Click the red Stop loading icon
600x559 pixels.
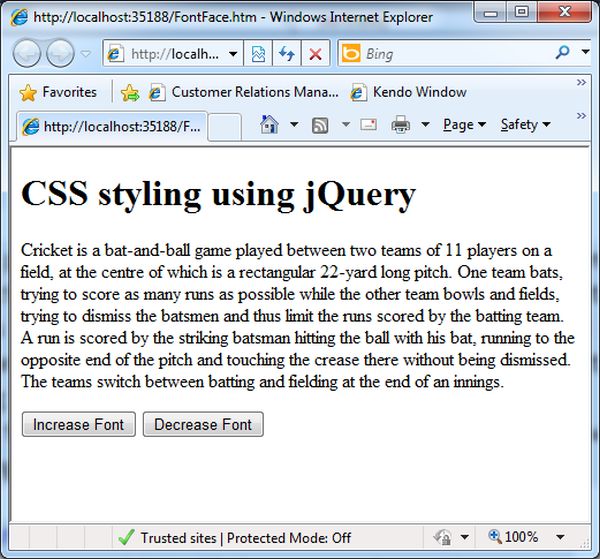click(315, 54)
